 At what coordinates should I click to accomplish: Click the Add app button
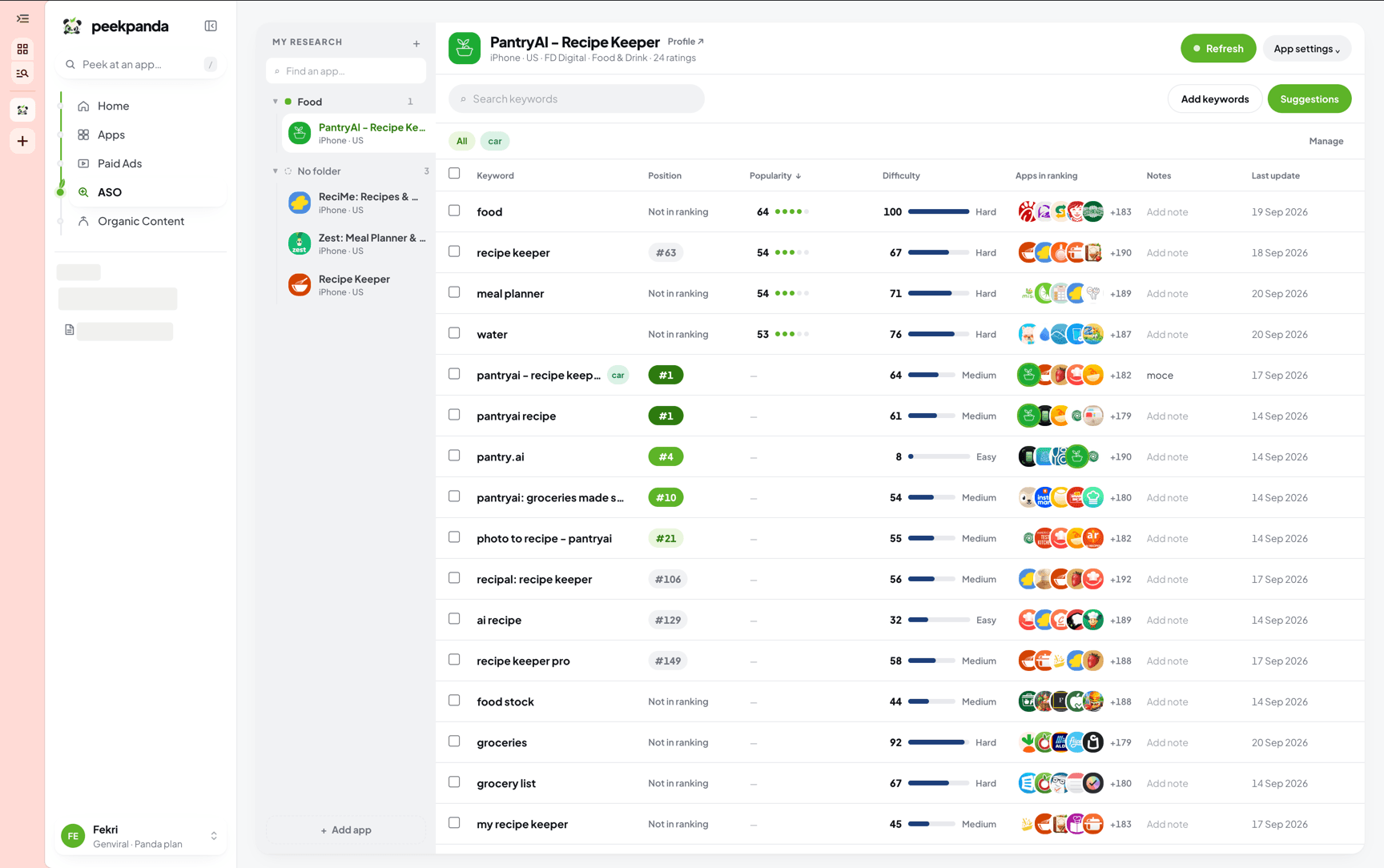[346, 830]
